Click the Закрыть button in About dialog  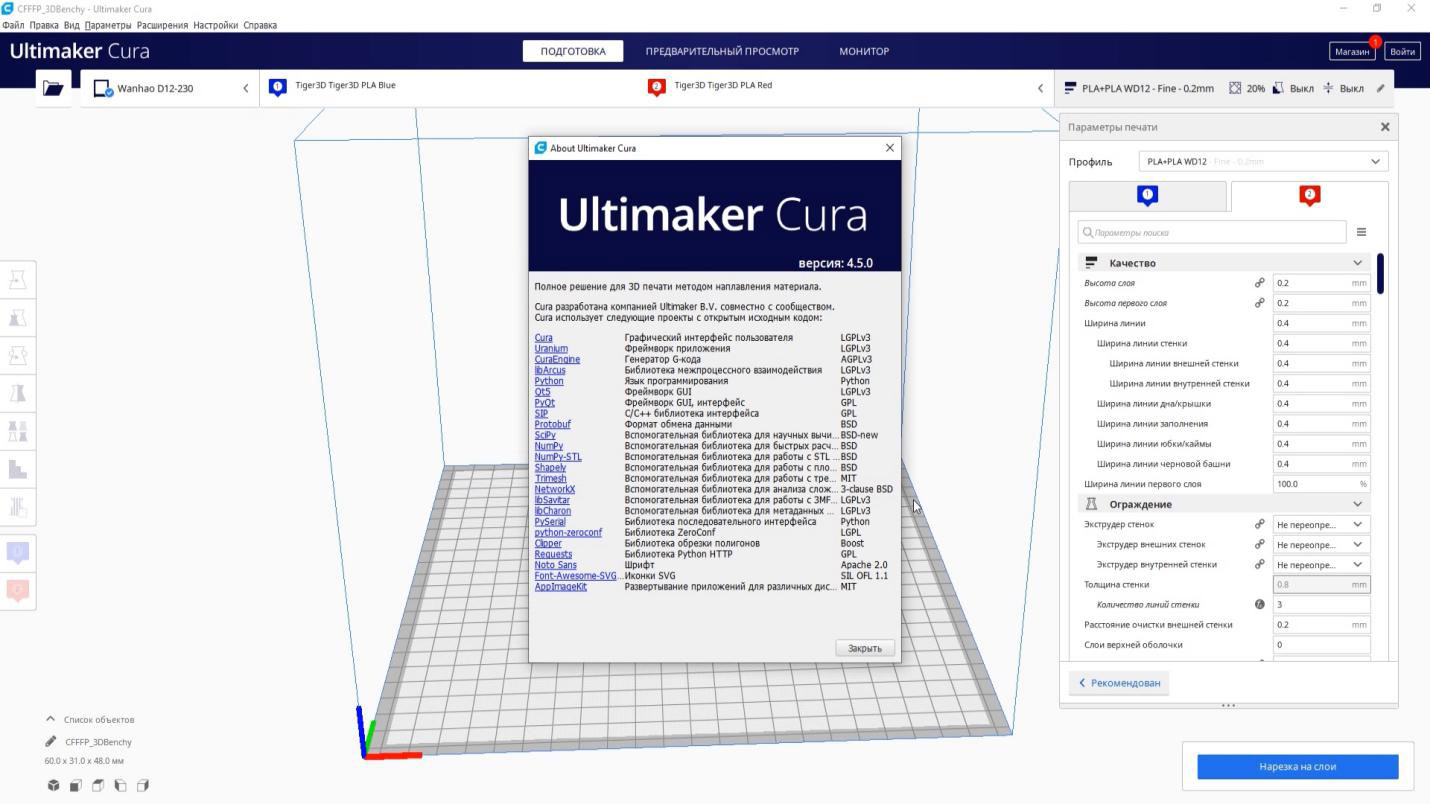click(864, 648)
